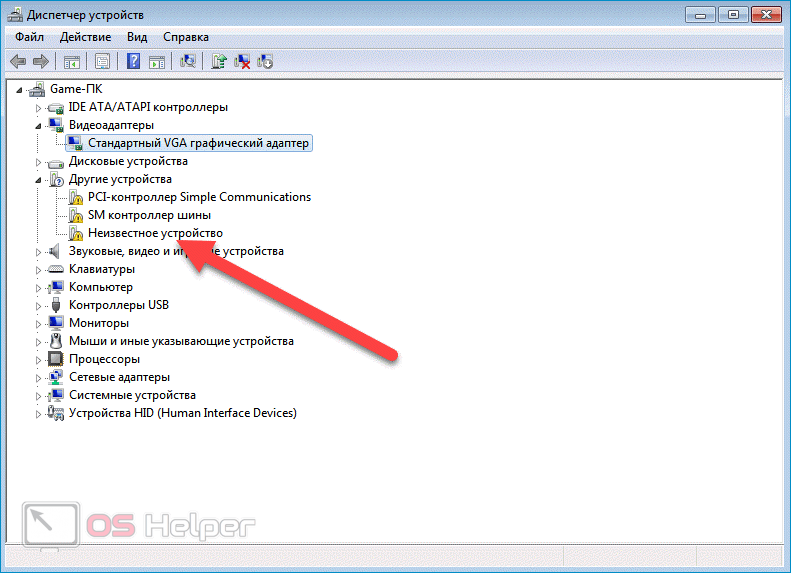
Task: Click the Forward arrow toolbar icon
Action: tap(41, 62)
